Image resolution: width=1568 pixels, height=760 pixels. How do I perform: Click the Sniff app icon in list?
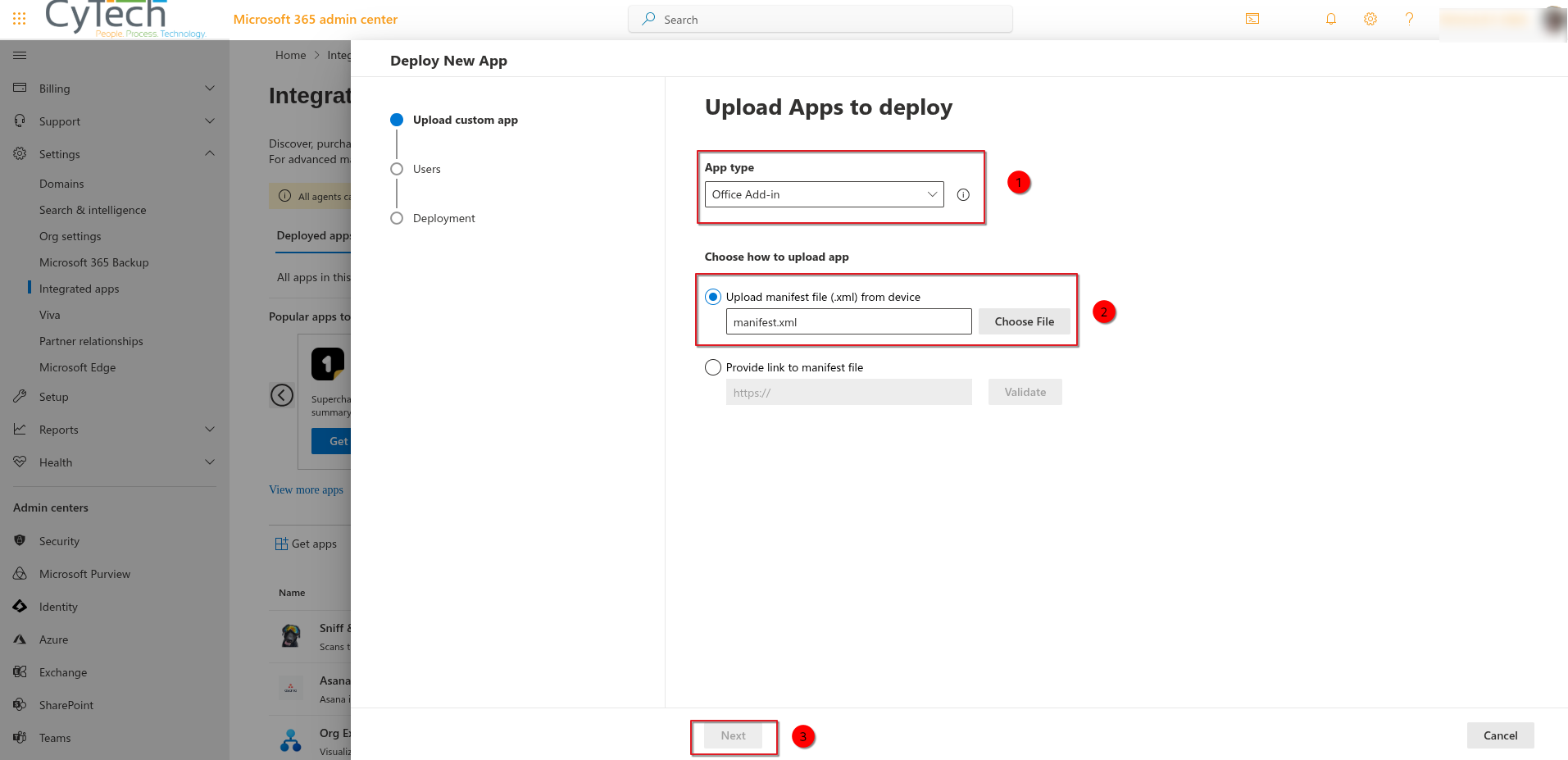coord(291,635)
